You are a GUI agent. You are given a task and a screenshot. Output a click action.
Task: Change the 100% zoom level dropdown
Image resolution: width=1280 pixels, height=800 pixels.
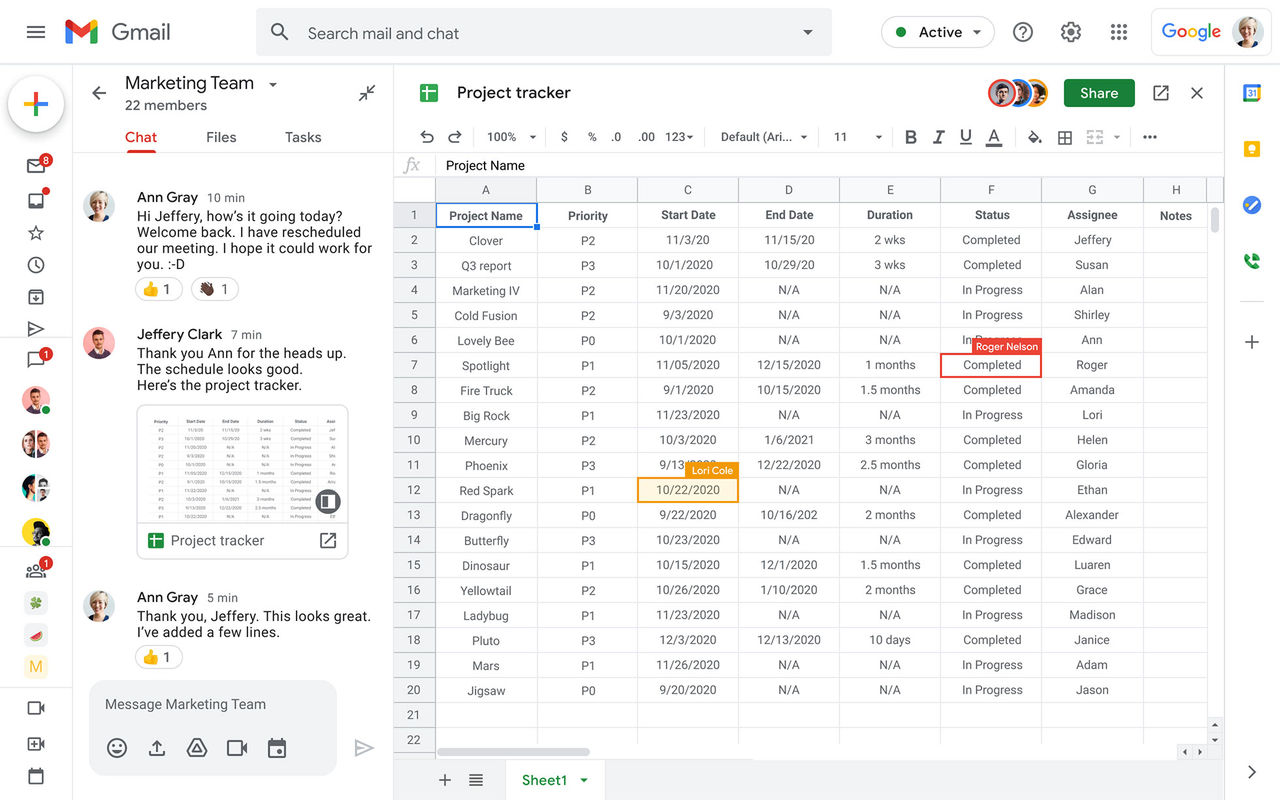(x=512, y=137)
